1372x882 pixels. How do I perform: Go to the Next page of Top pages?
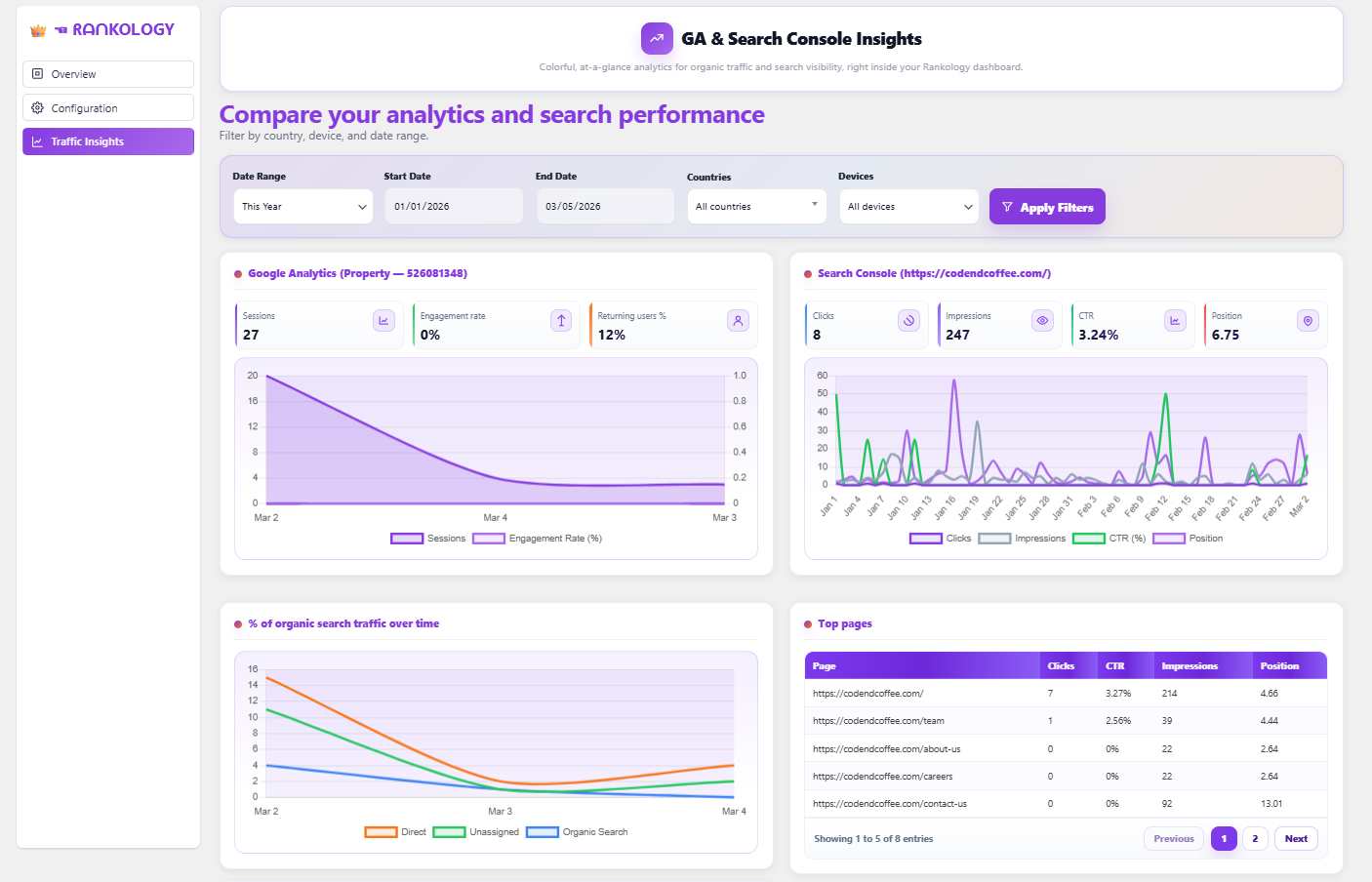1295,839
